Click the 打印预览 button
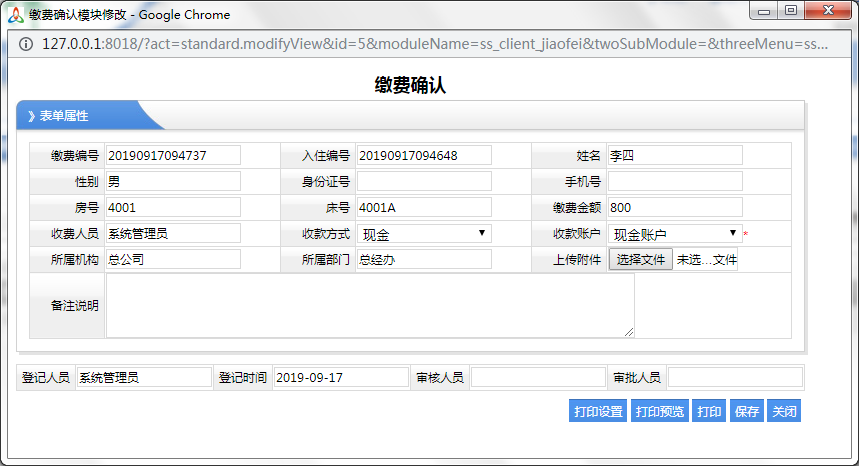The height and width of the screenshot is (466, 859). click(660, 412)
